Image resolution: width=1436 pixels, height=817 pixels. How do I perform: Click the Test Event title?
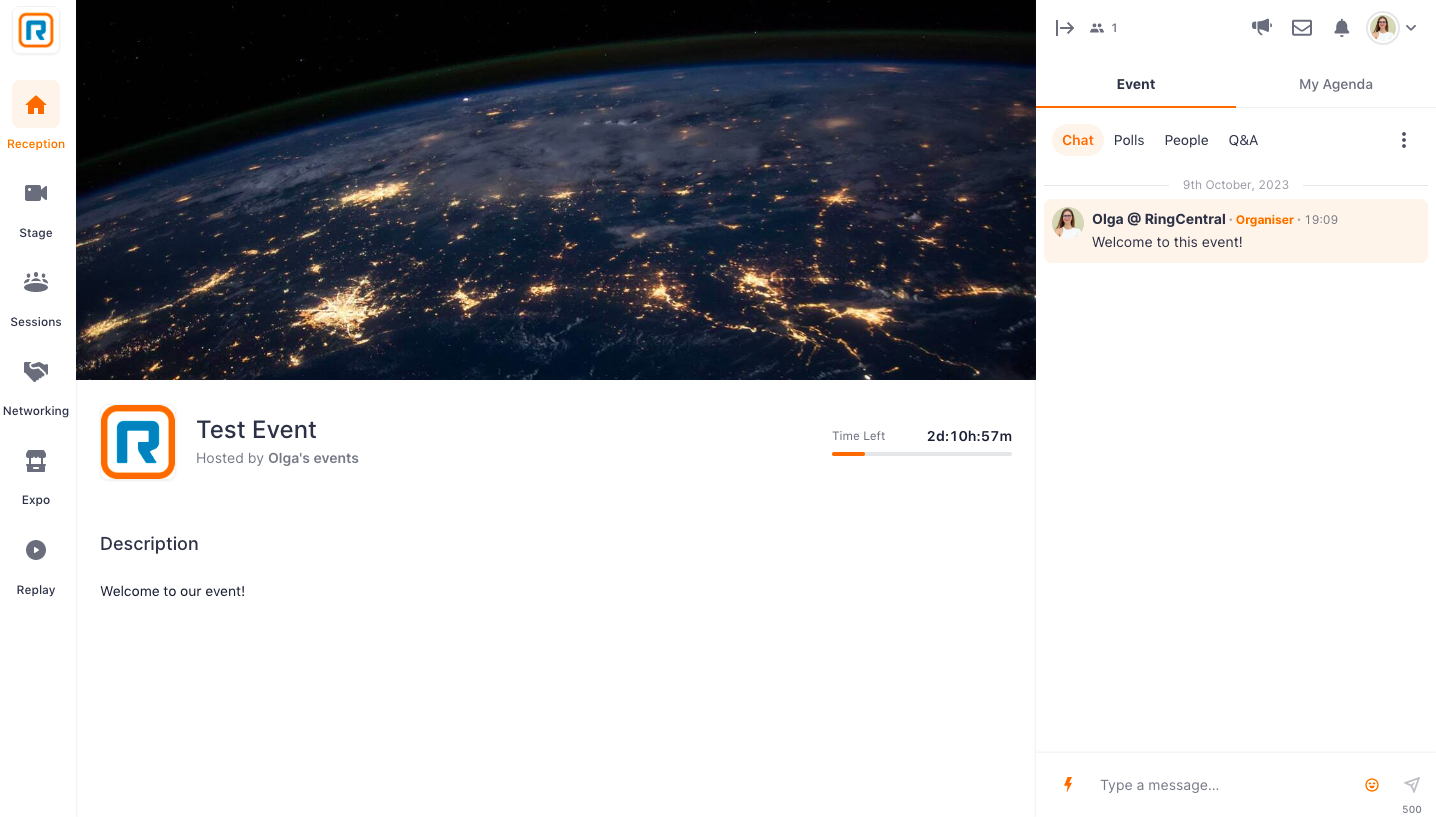click(x=256, y=430)
